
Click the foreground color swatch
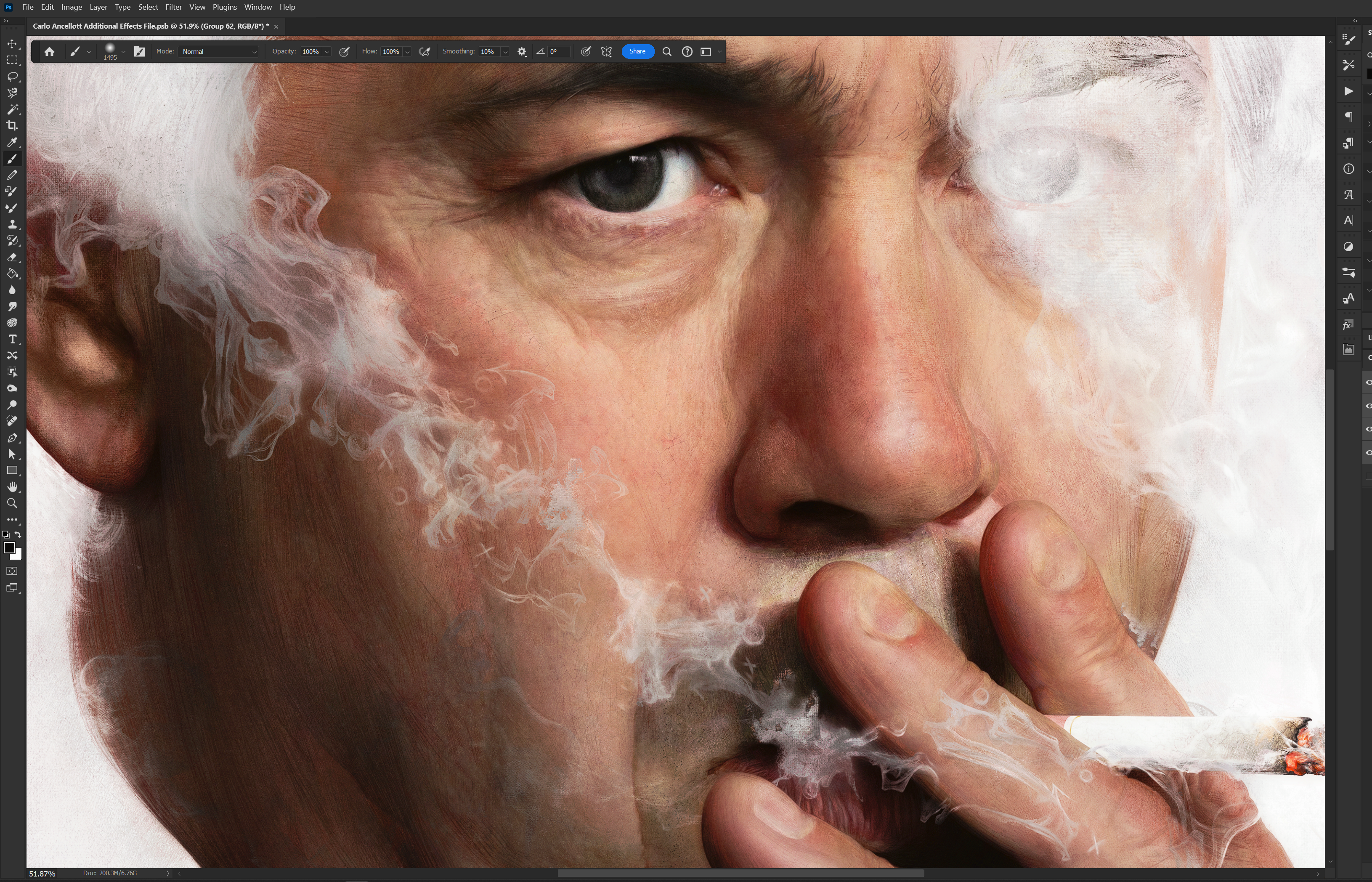[x=8, y=547]
